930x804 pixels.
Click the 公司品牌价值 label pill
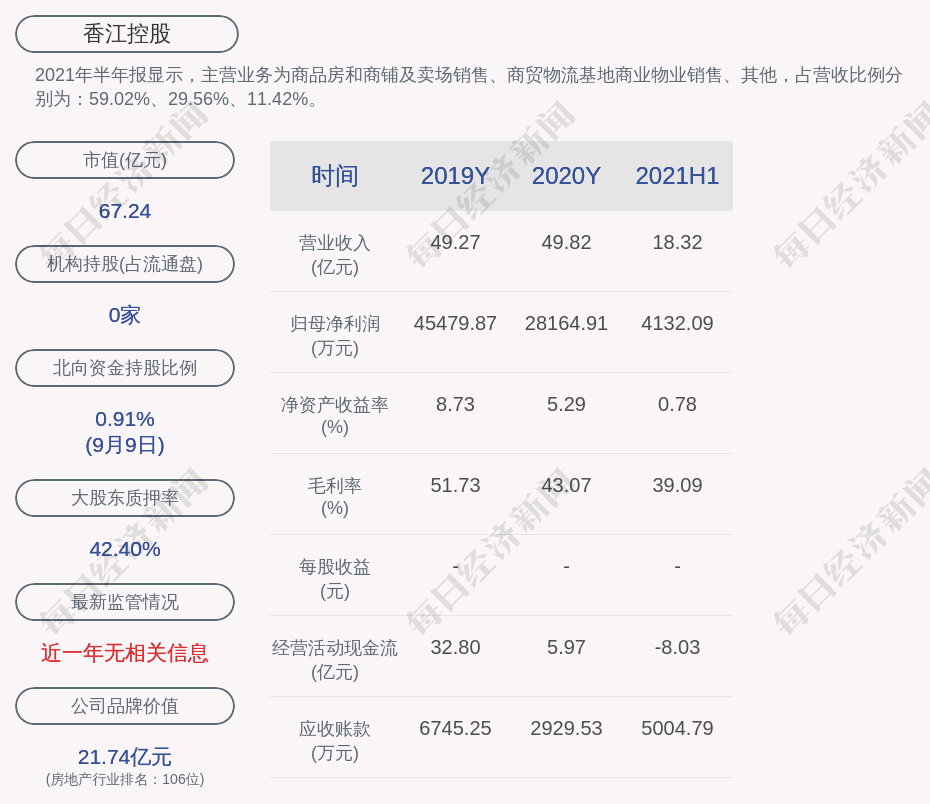click(125, 706)
